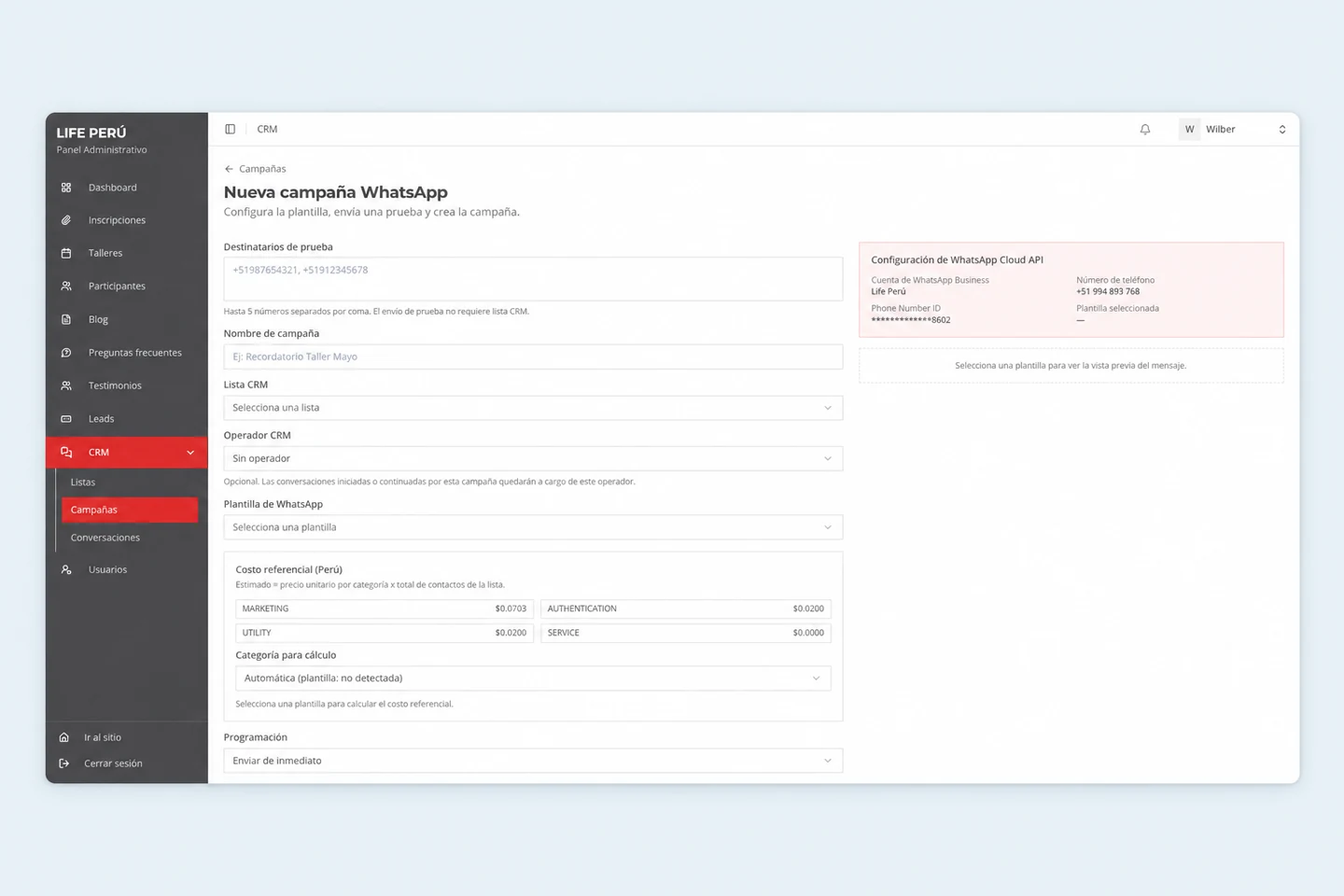Click the Talleres calendar icon

[x=66, y=253]
